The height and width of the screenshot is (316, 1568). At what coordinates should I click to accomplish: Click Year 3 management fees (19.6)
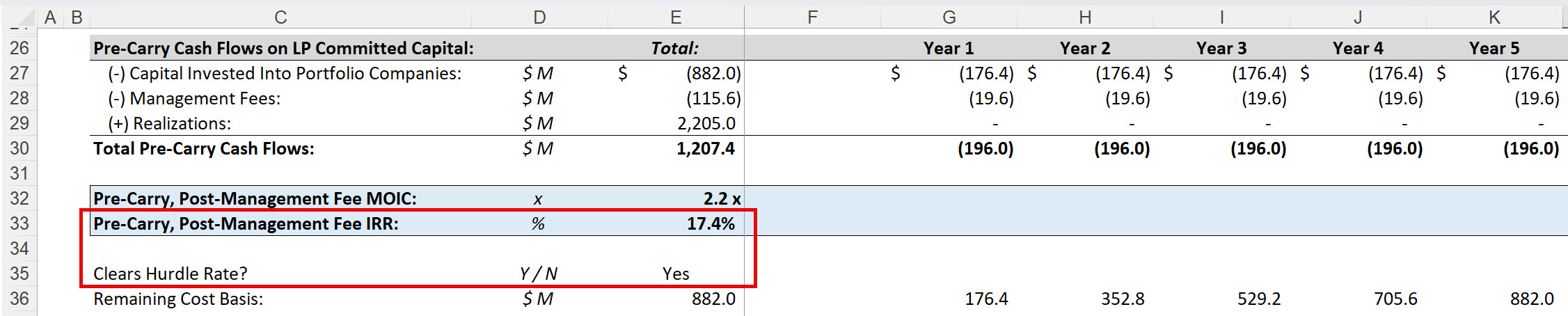pos(1264,98)
